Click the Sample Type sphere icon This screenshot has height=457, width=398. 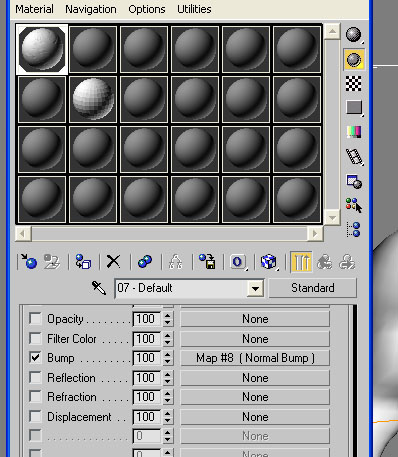tap(353, 35)
